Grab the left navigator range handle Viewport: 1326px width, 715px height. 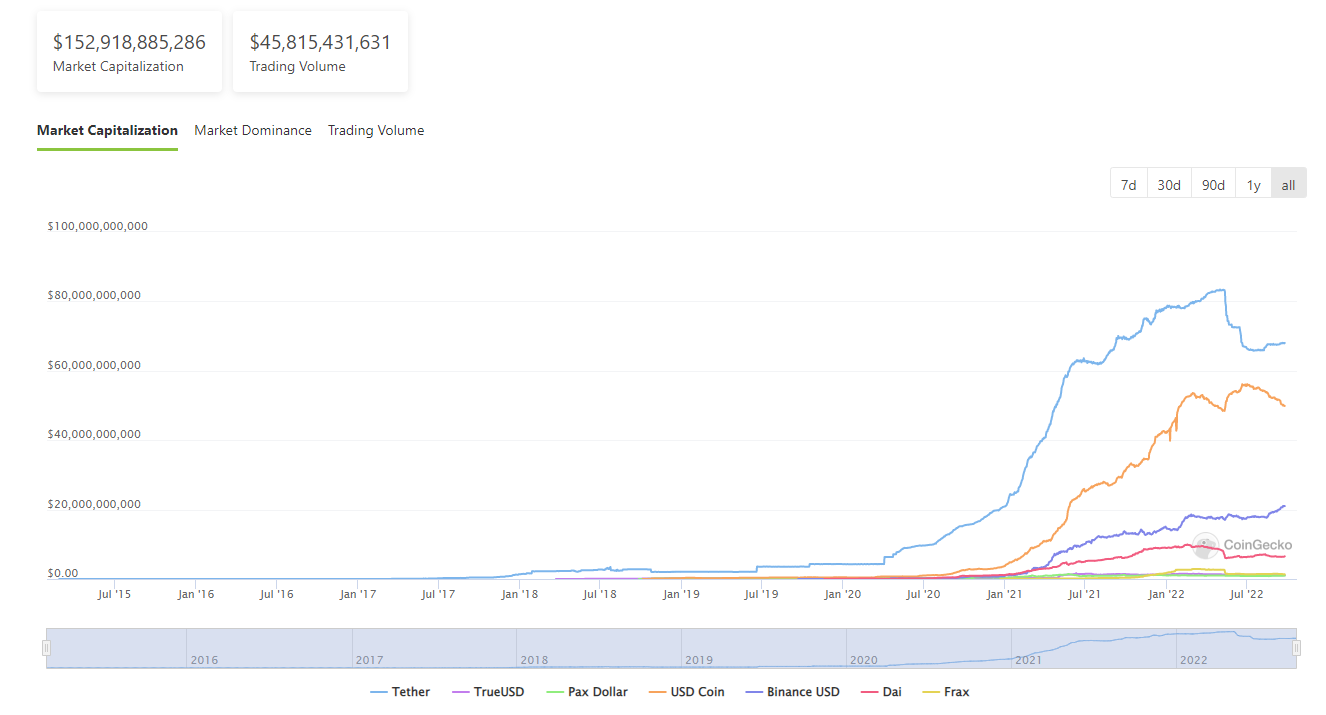tap(45, 648)
